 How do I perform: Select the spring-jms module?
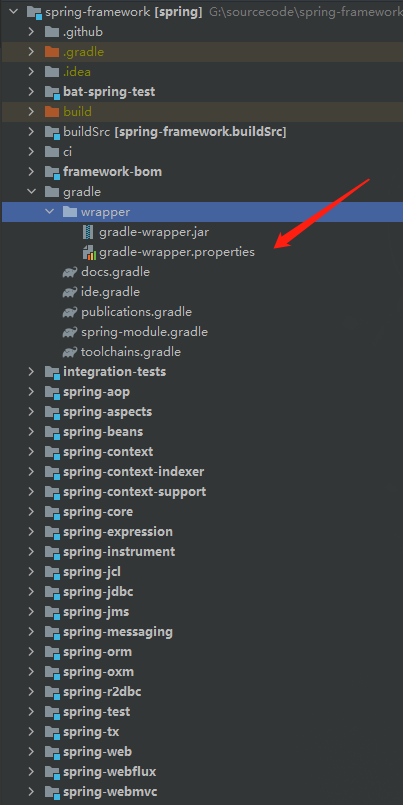(96, 612)
